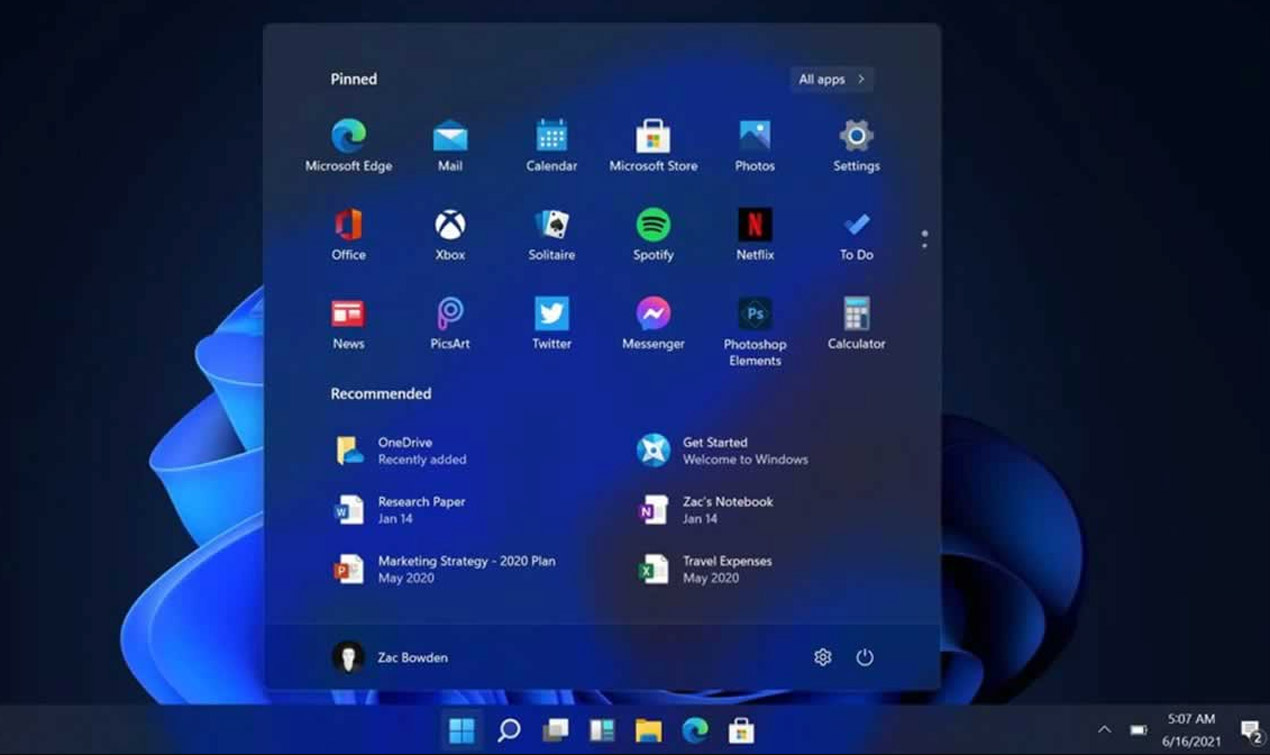Click the pinned apps page indicator dots

(x=924, y=239)
